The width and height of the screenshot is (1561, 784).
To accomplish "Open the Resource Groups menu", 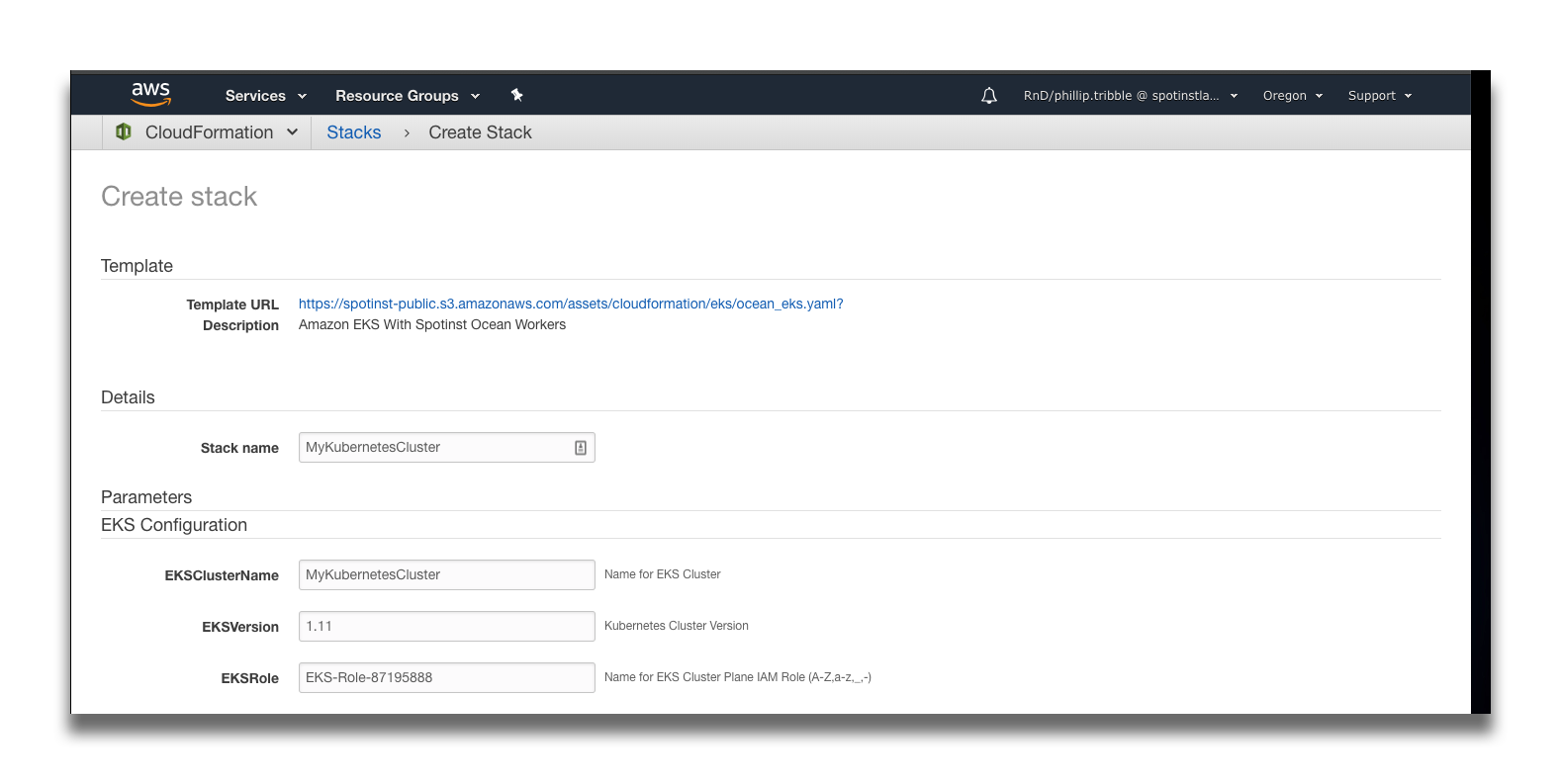I will [407, 96].
